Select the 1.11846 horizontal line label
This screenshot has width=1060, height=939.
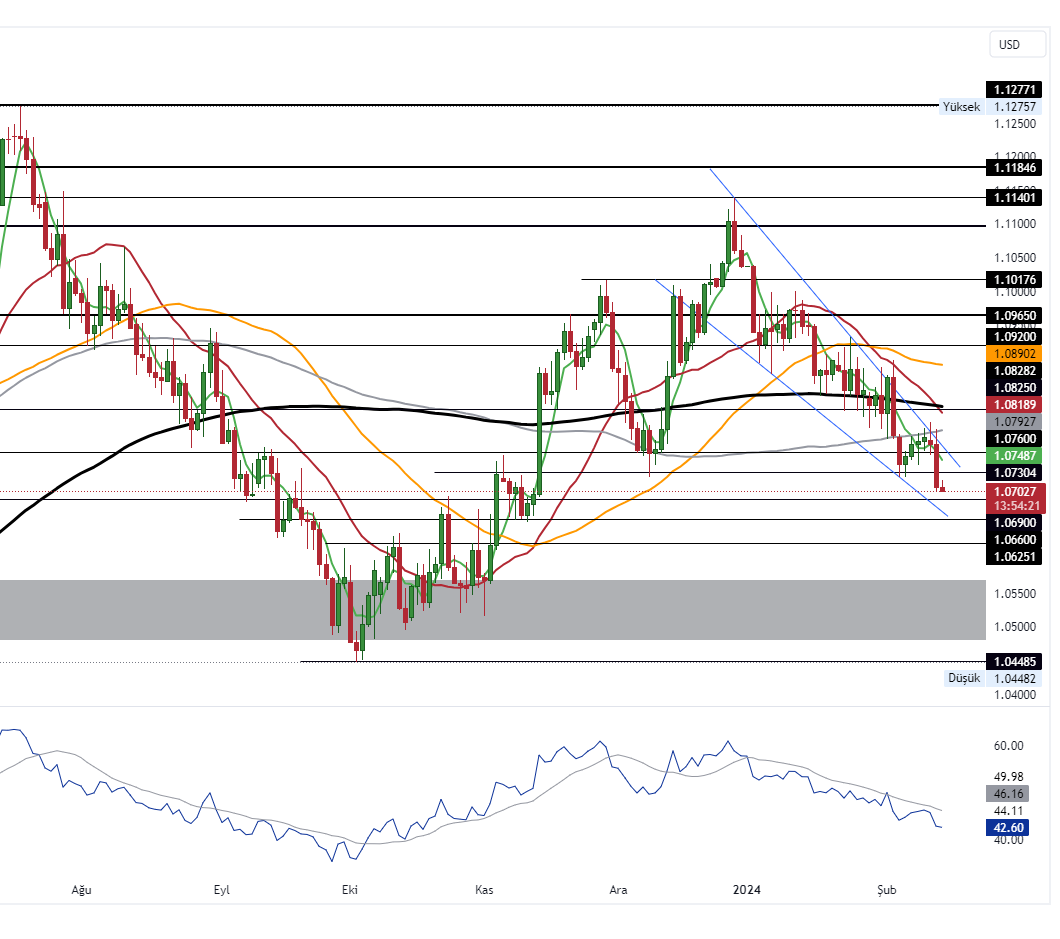point(1015,167)
